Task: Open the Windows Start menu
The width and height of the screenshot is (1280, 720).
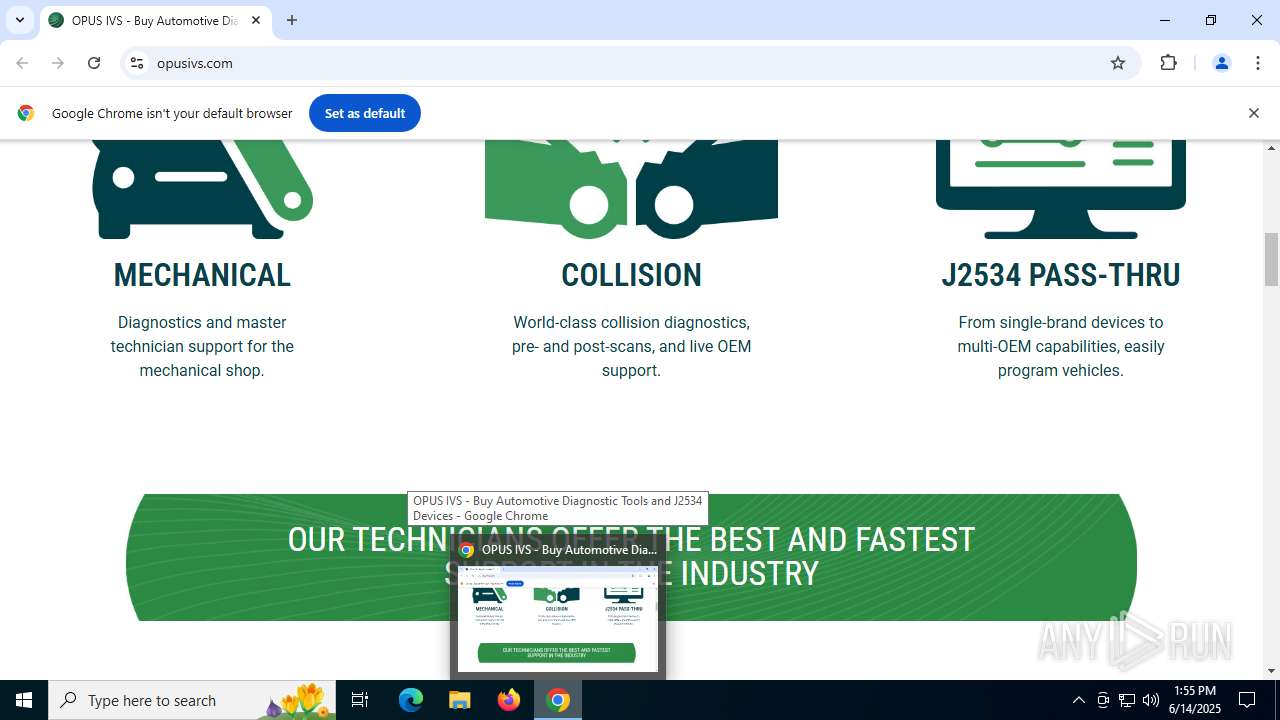Action: tap(24, 700)
